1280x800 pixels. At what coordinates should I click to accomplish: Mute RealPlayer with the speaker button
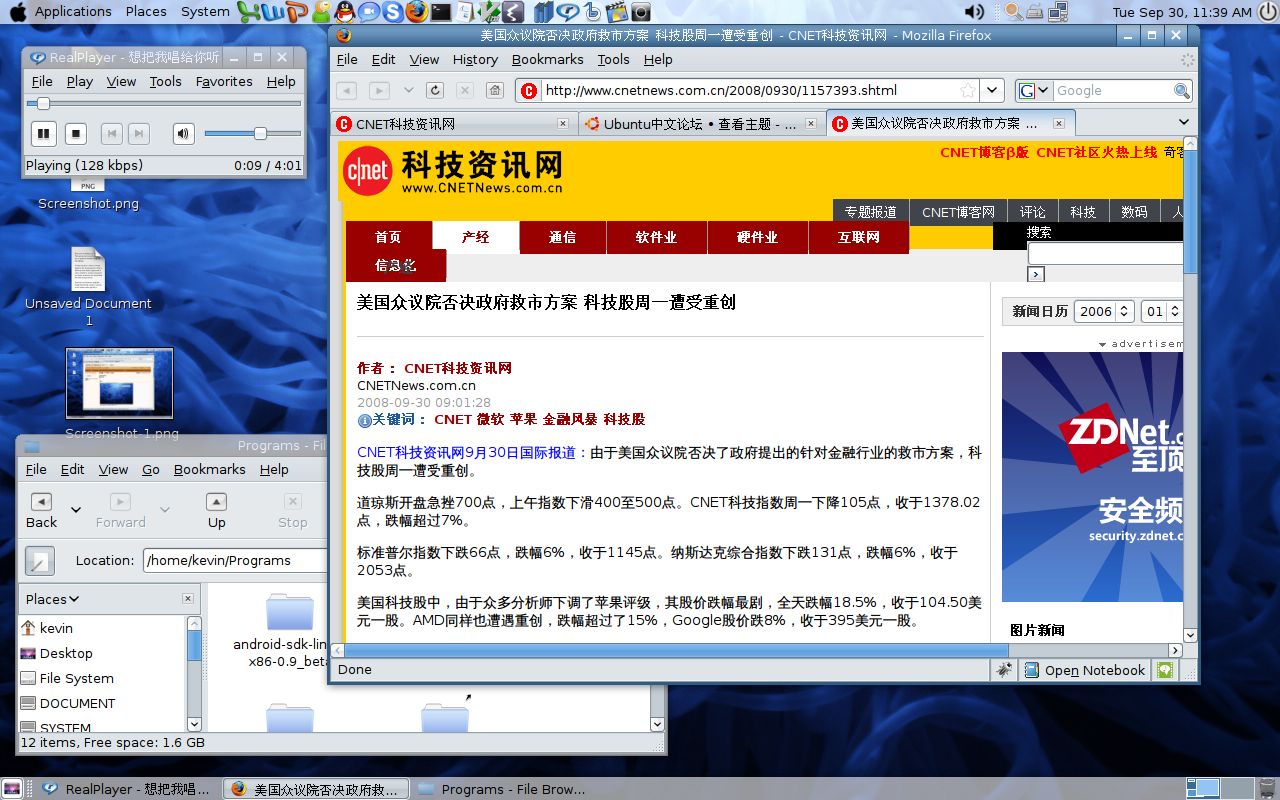(183, 133)
